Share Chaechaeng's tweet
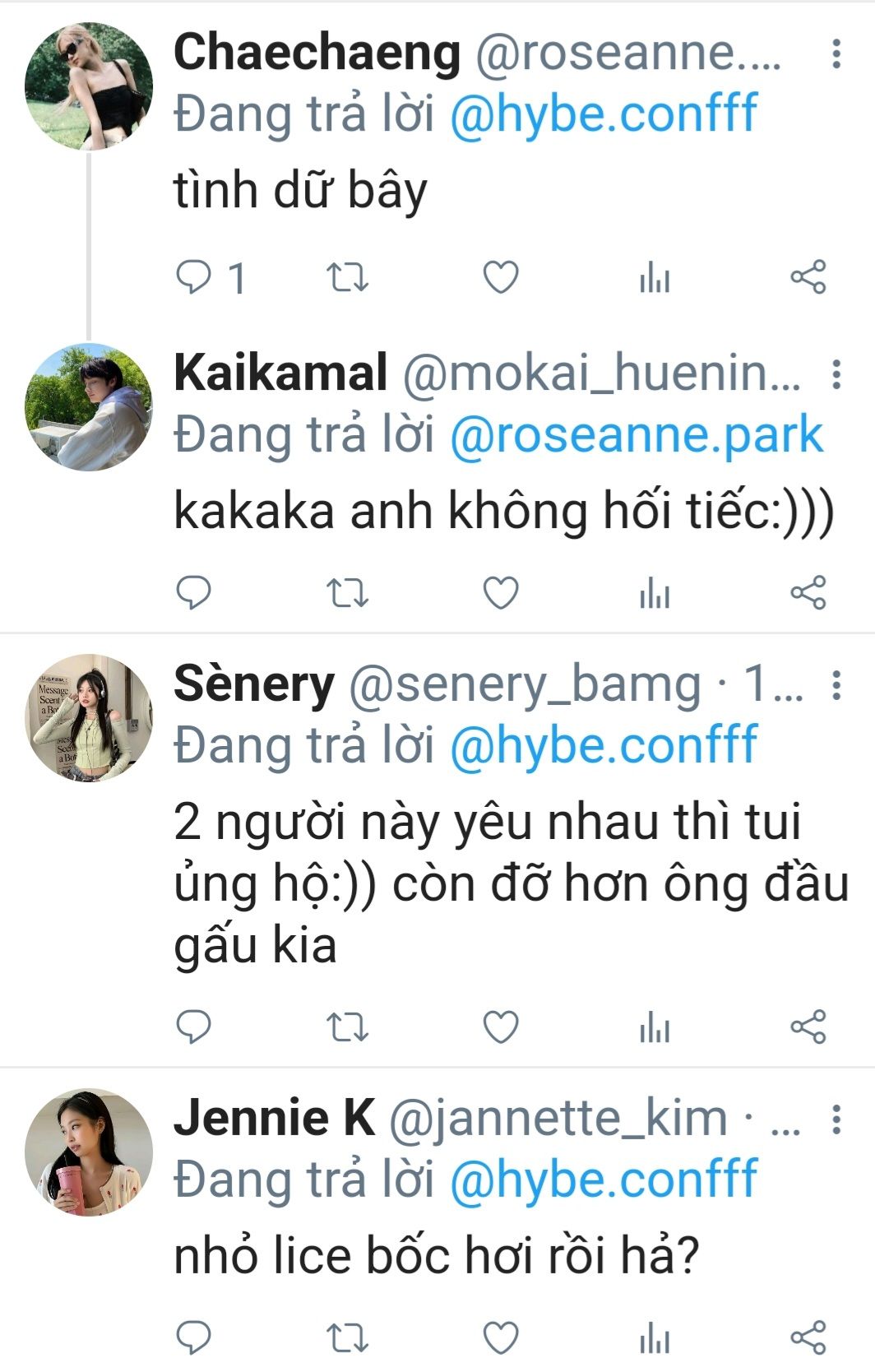 point(808,277)
